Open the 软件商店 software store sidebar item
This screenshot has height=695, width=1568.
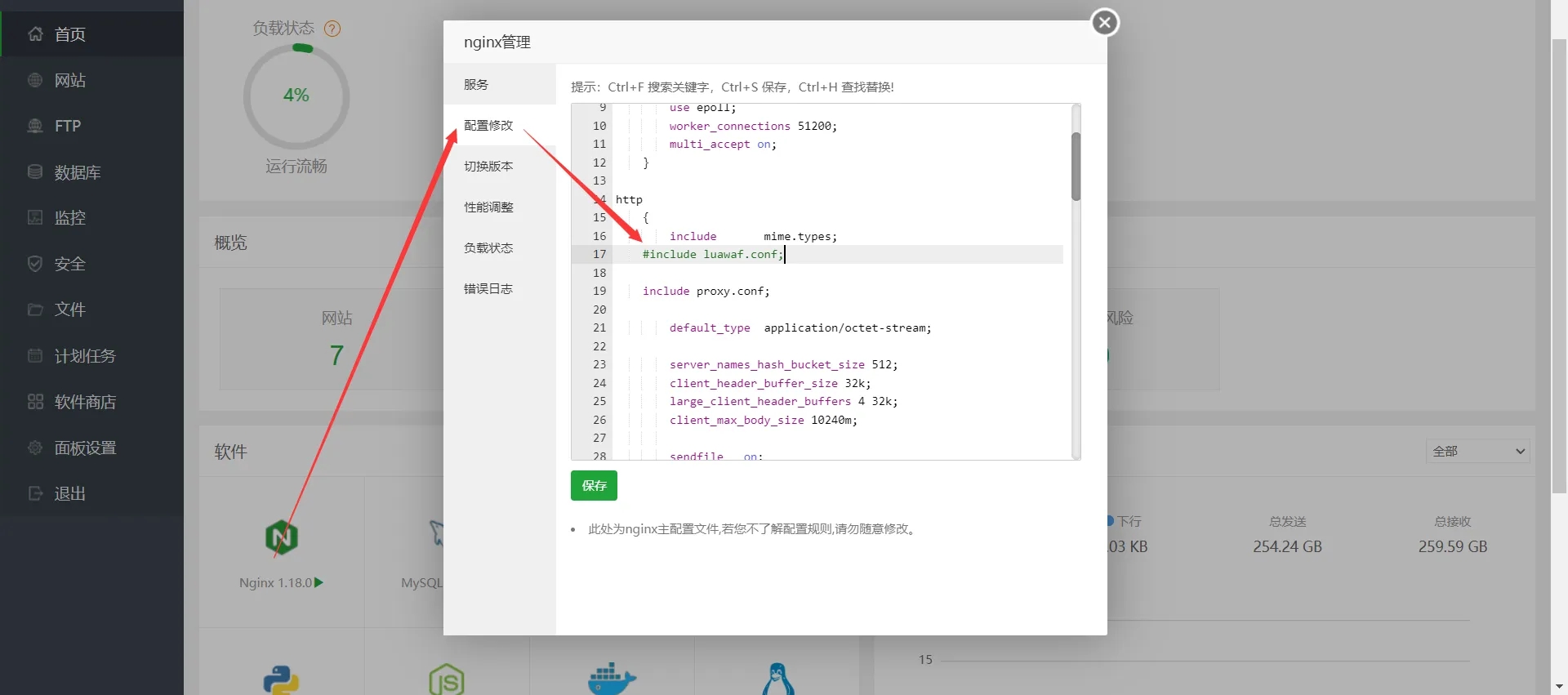(91, 402)
